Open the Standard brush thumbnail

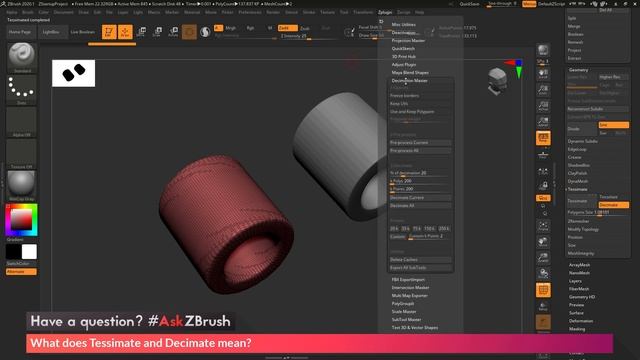(22, 57)
